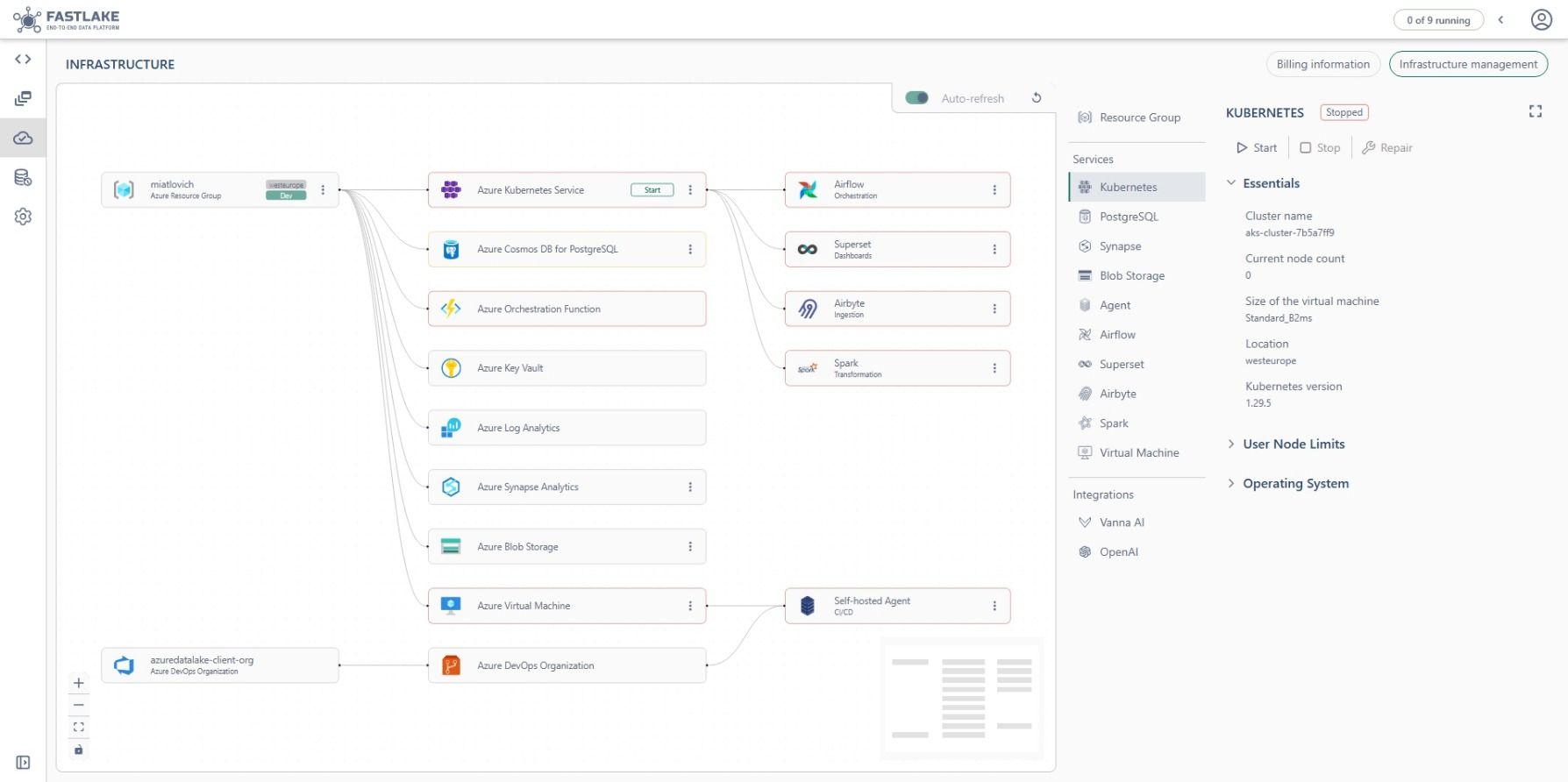The height and width of the screenshot is (782, 1568).
Task: Toggle the Auto-refresh switch
Action: [916, 98]
